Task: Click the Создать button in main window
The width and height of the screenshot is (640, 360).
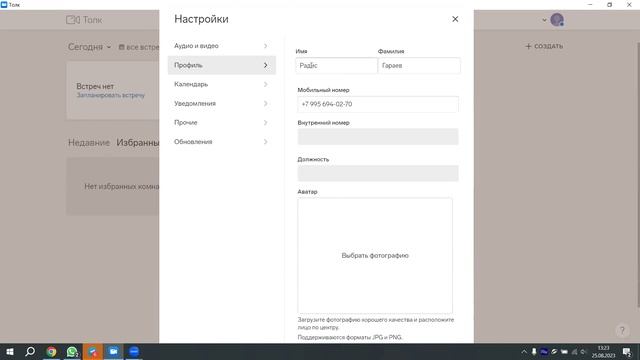Action: (544, 46)
